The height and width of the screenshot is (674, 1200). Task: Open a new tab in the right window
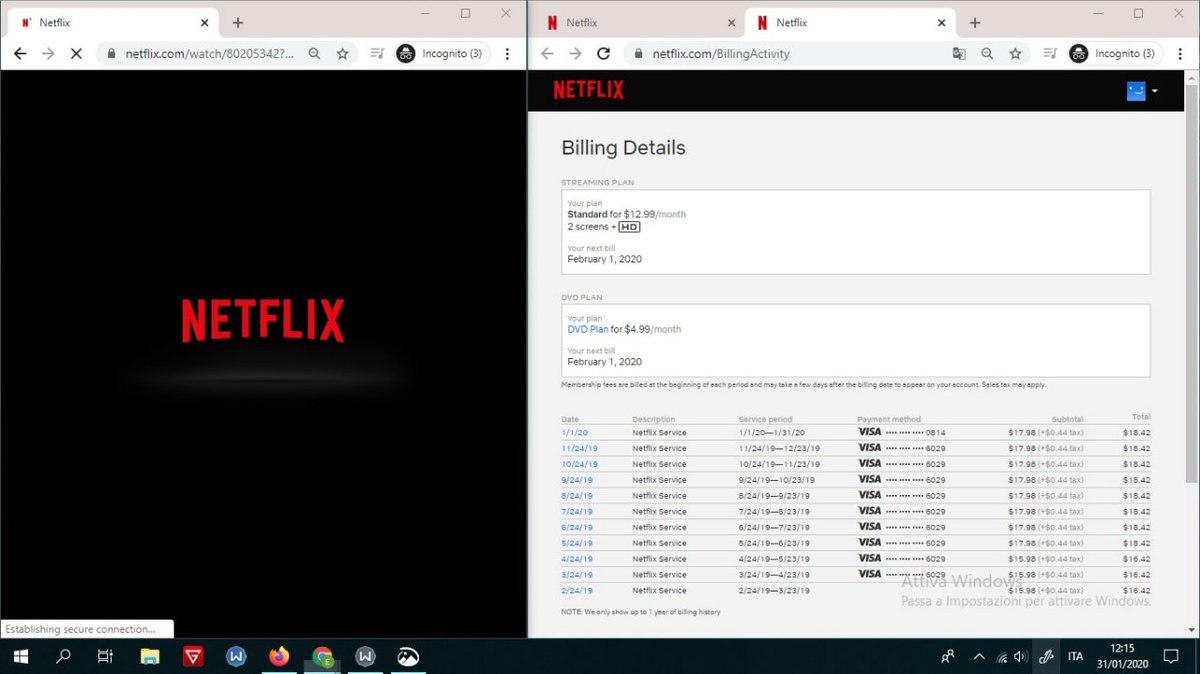(x=975, y=22)
